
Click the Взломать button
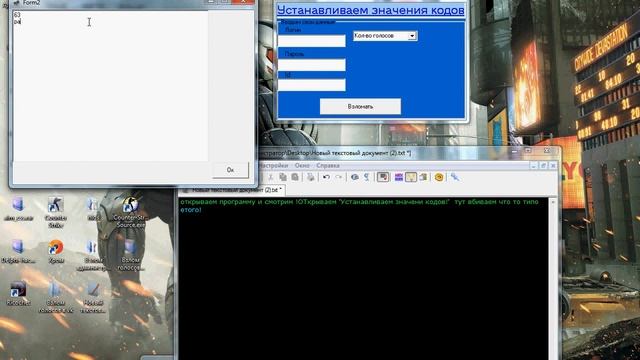pyautogui.click(x=360, y=107)
